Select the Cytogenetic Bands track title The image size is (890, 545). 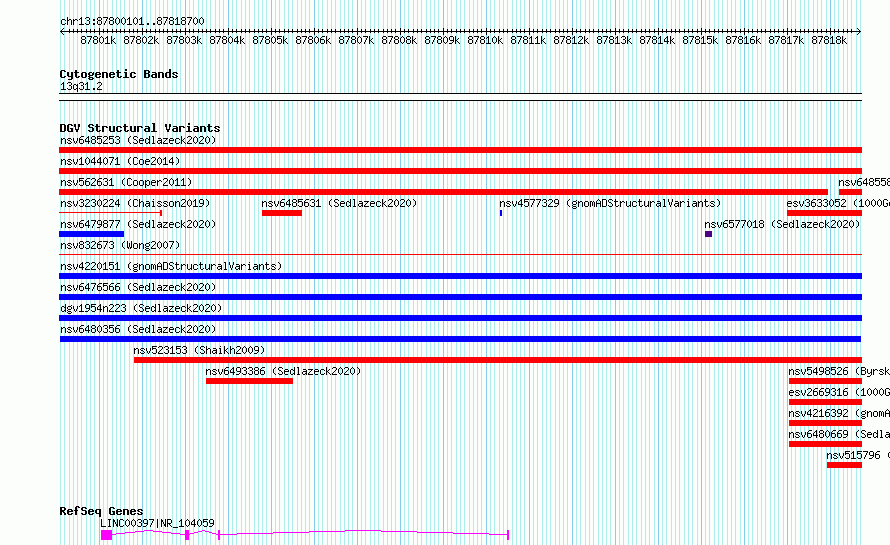(x=119, y=74)
